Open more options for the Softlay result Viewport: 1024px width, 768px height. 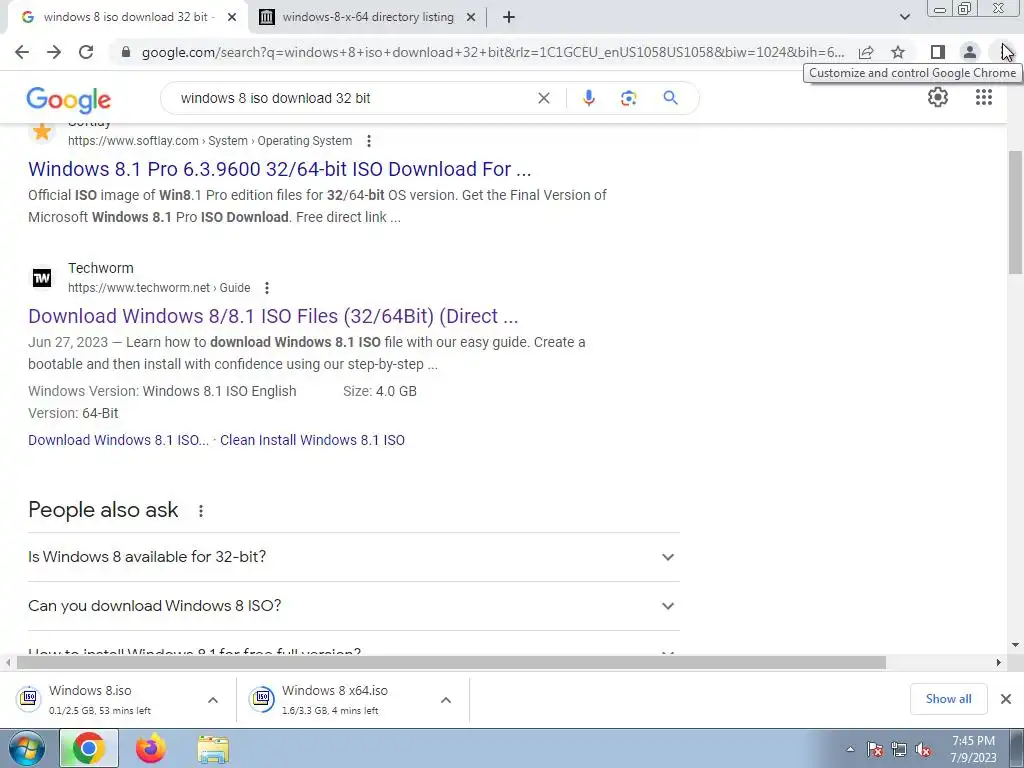(369, 141)
